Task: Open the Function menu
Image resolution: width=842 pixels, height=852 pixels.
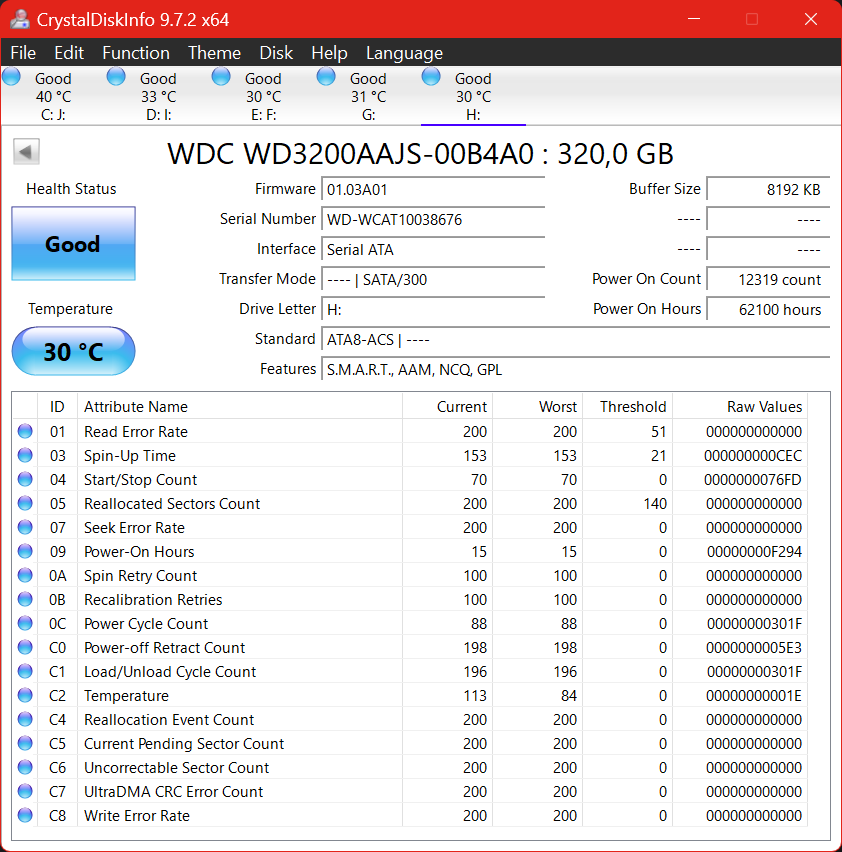Action: (x=136, y=53)
